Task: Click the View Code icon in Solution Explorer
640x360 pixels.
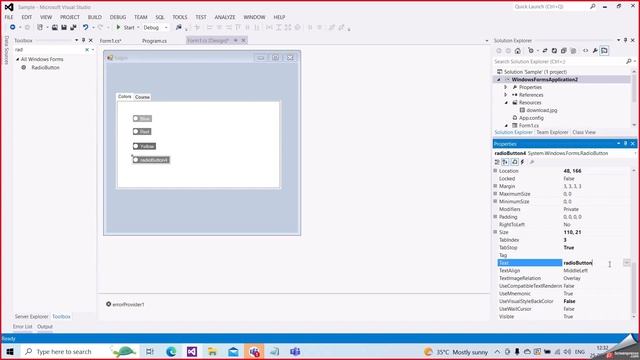Action: (585, 51)
